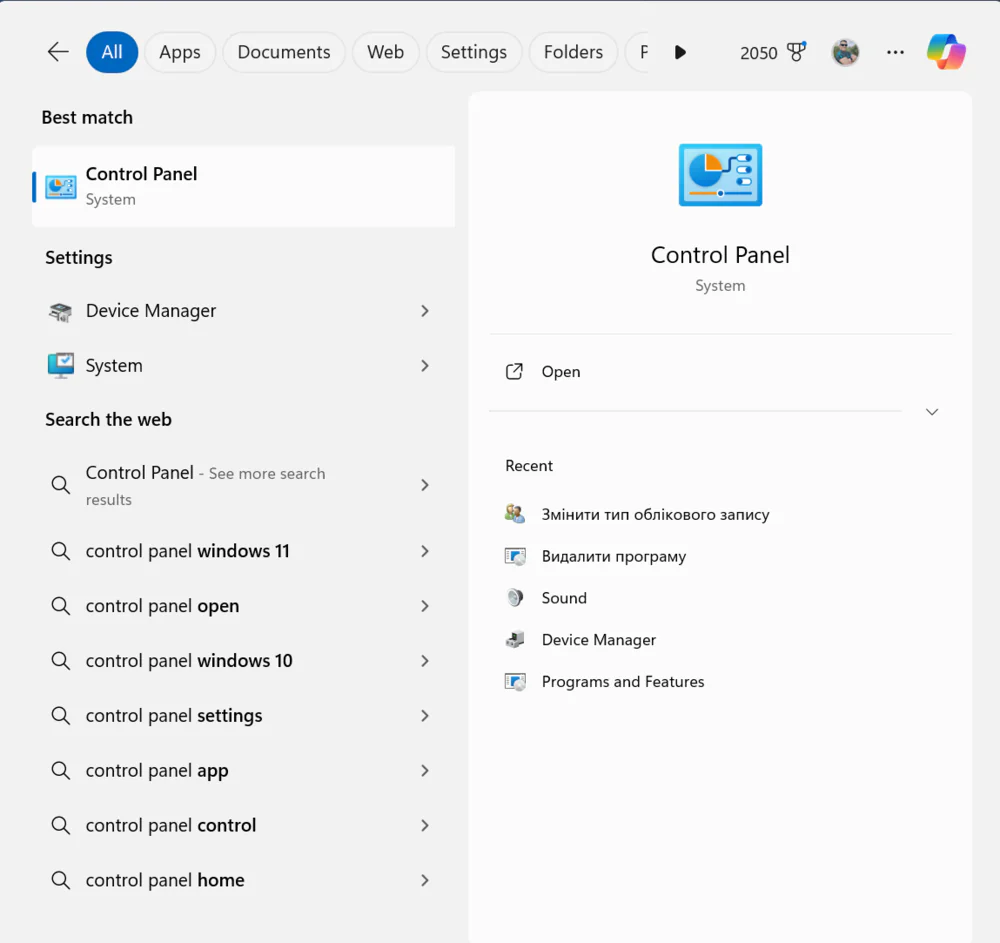
Task: Click icon beside Видалити програму
Action: pyautogui.click(x=515, y=556)
